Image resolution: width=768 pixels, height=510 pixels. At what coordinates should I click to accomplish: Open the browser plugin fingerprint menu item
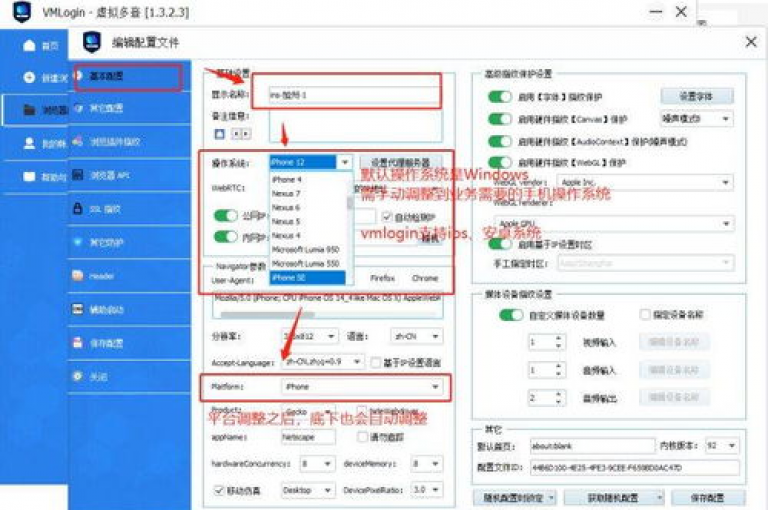click(130, 142)
